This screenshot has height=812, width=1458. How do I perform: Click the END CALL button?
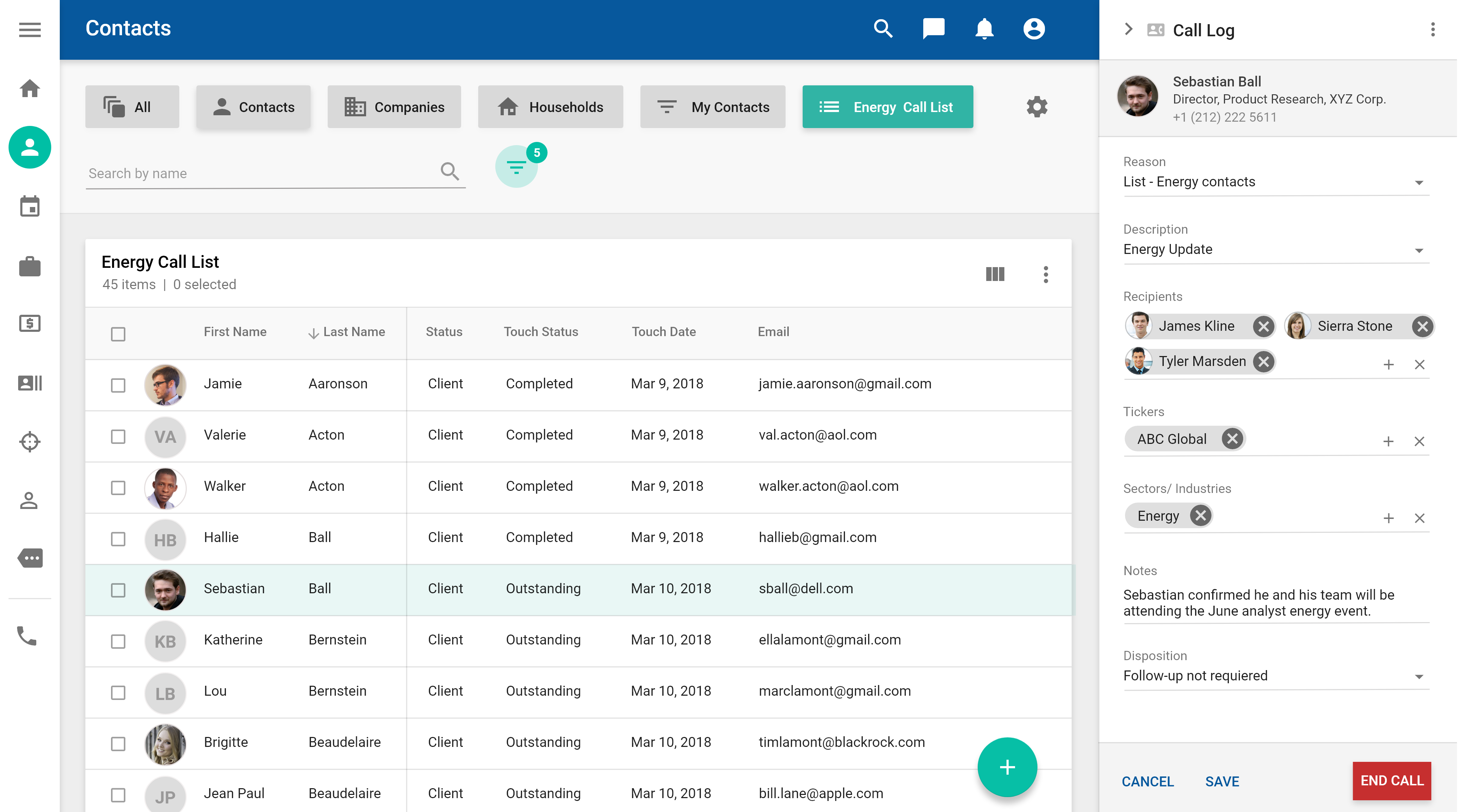[x=1391, y=781]
